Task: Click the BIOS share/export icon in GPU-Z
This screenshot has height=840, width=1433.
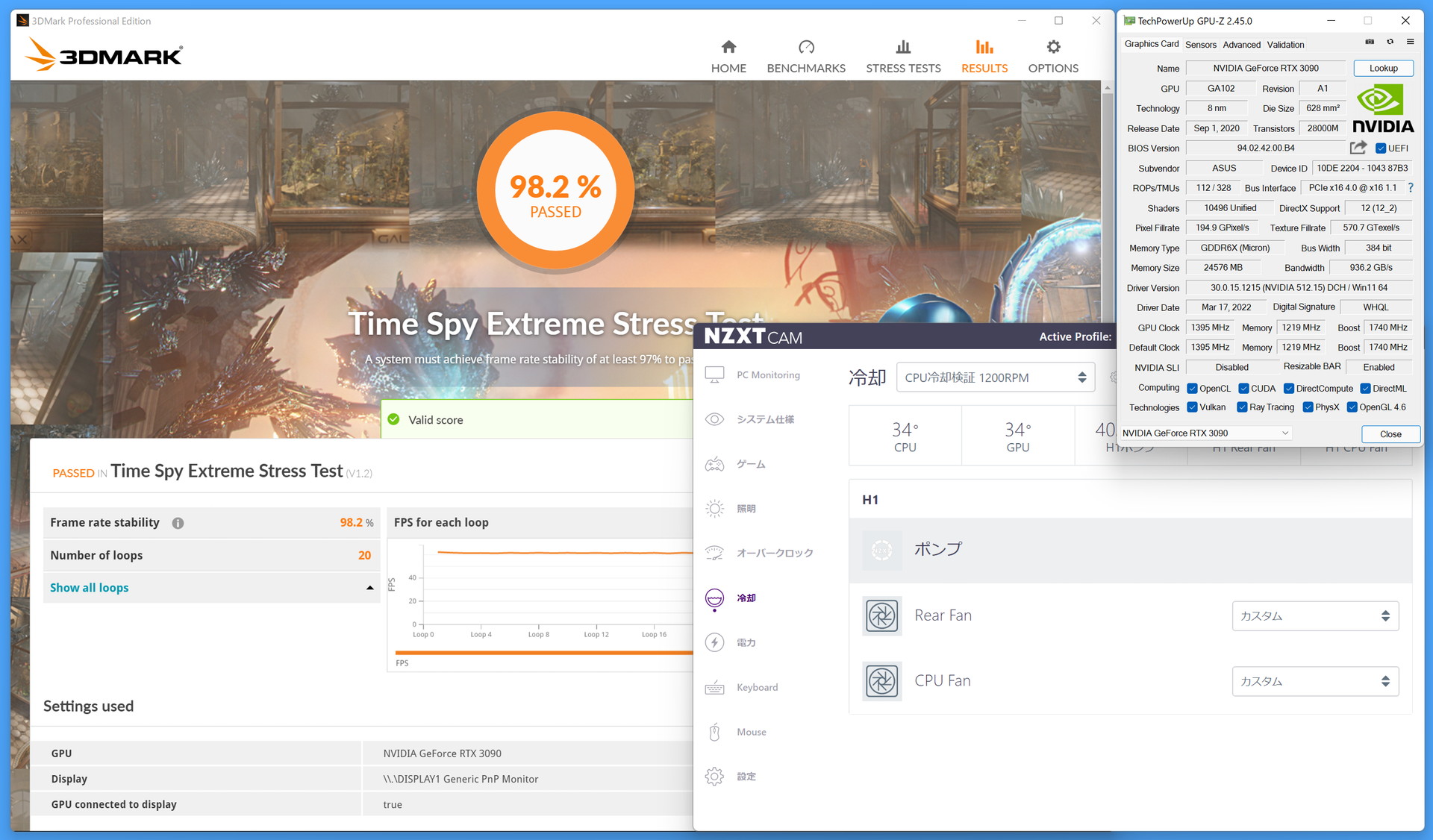Action: tap(1358, 148)
